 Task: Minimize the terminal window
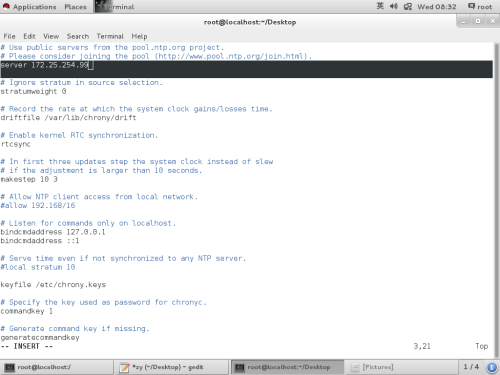463,21
